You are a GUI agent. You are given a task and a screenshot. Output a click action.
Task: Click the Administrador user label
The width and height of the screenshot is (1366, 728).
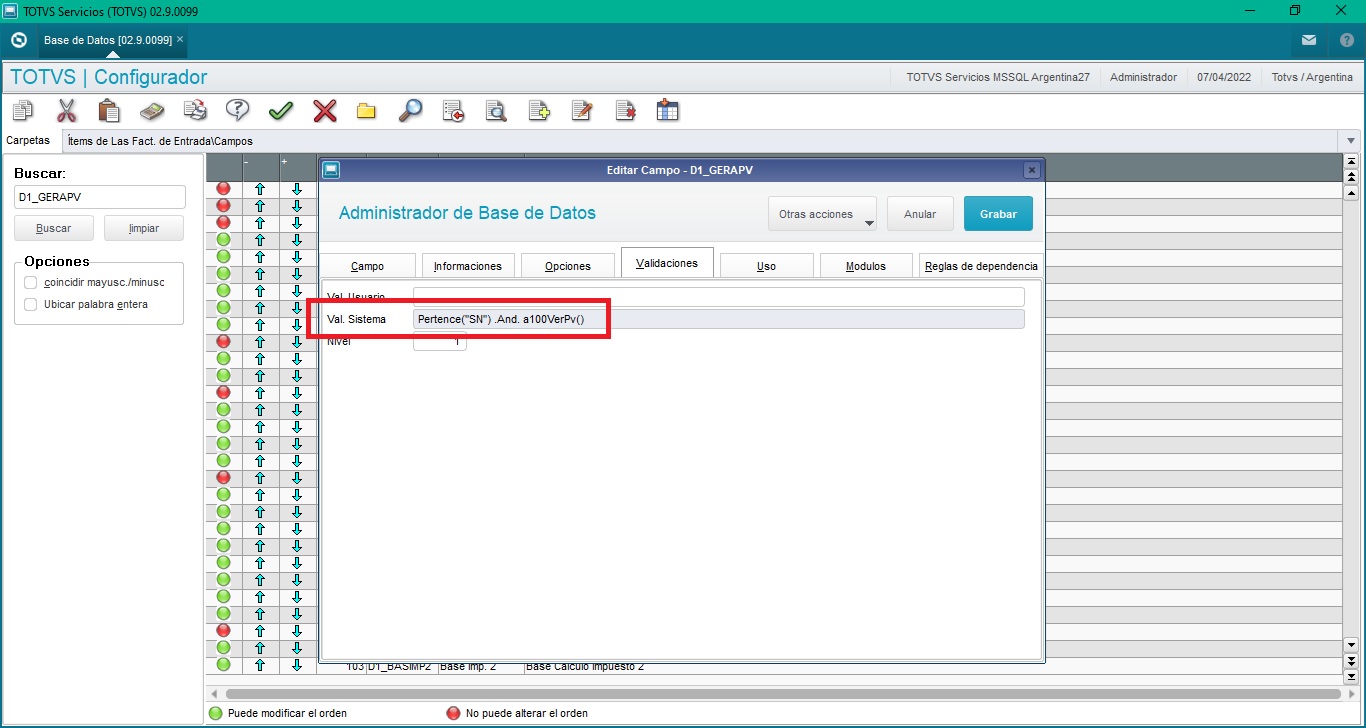point(1143,77)
